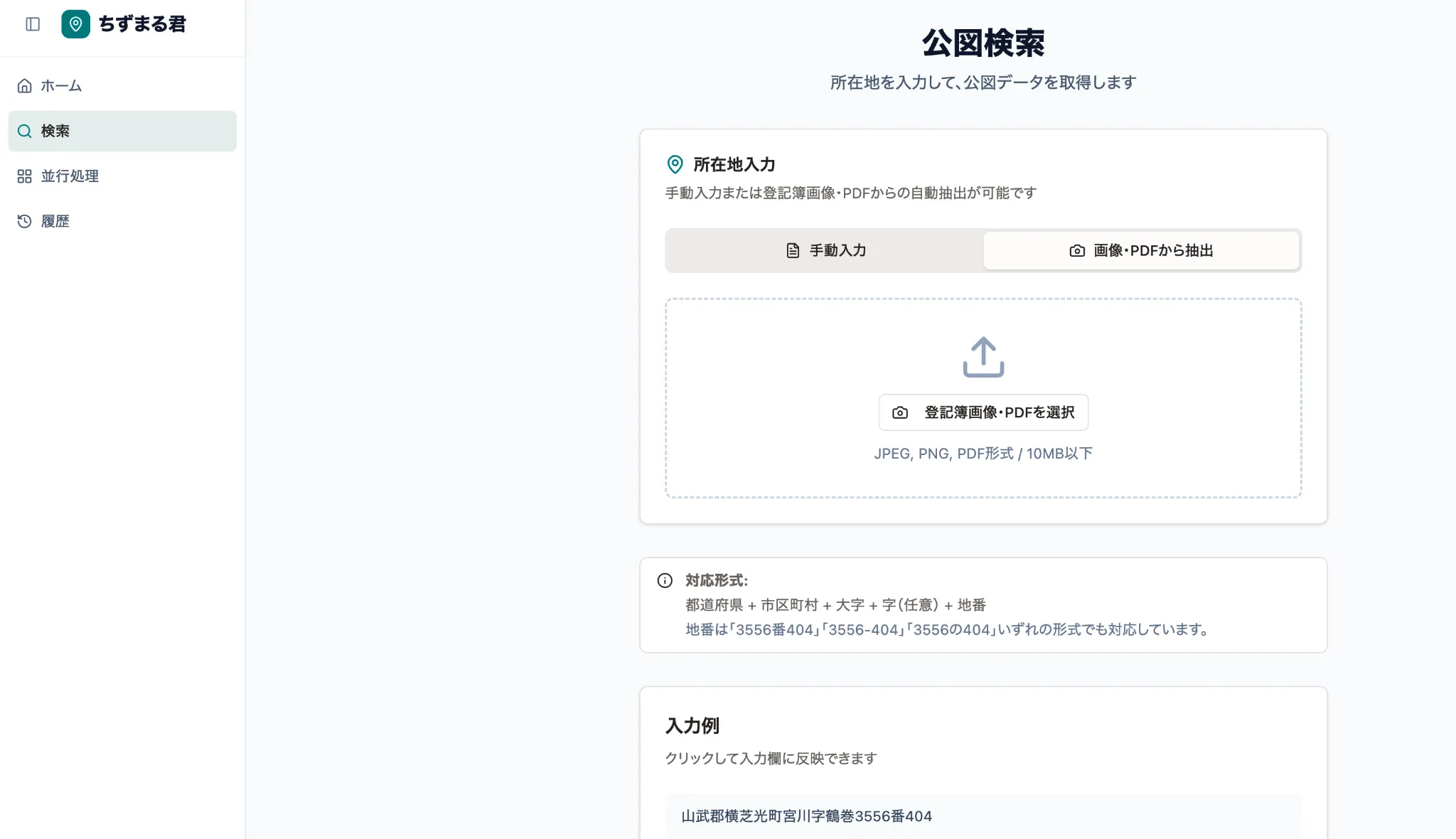Click the 所在地入力 card title

pyautogui.click(x=734, y=164)
